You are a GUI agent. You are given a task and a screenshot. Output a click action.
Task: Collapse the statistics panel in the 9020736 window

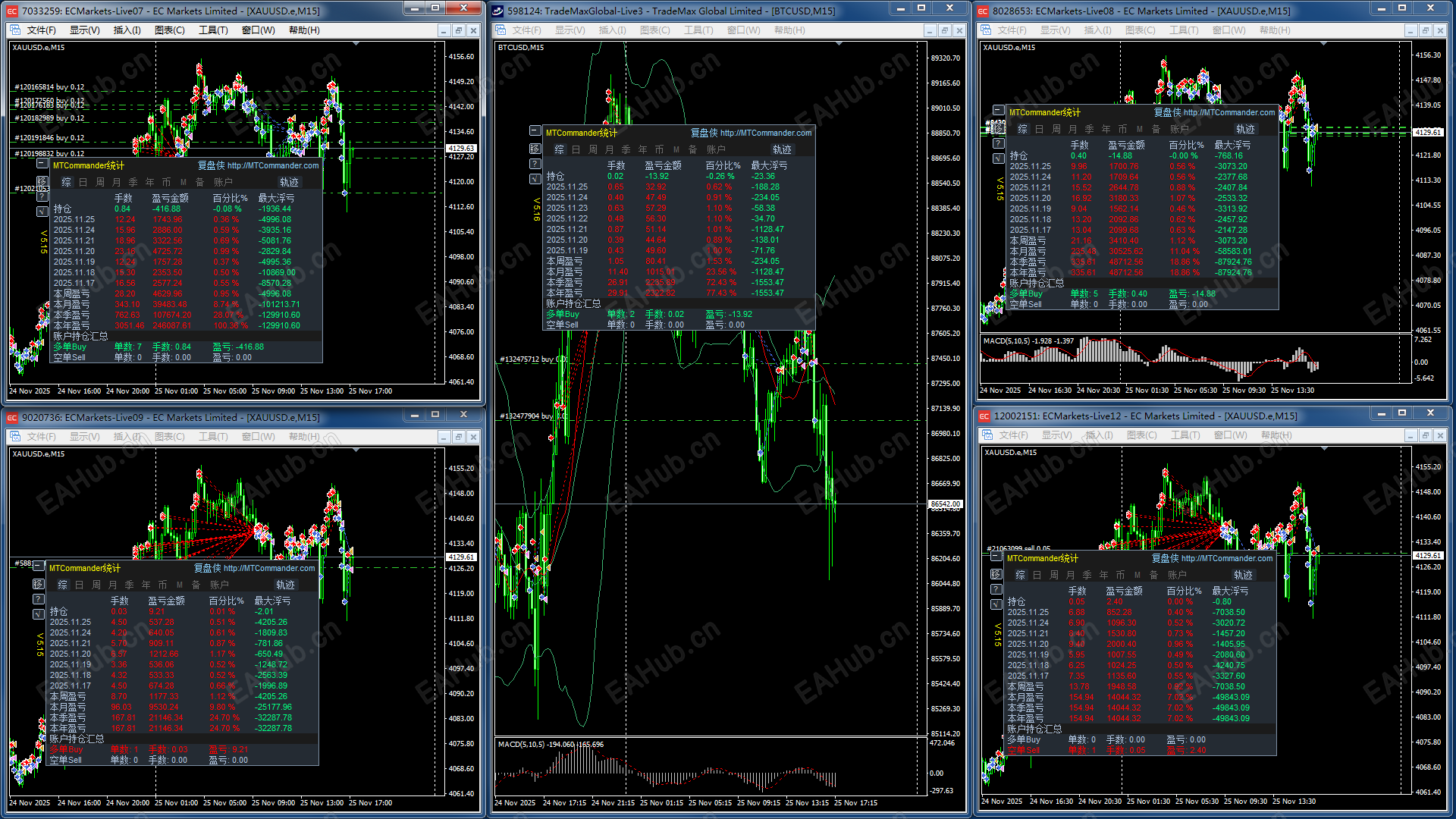click(39, 566)
